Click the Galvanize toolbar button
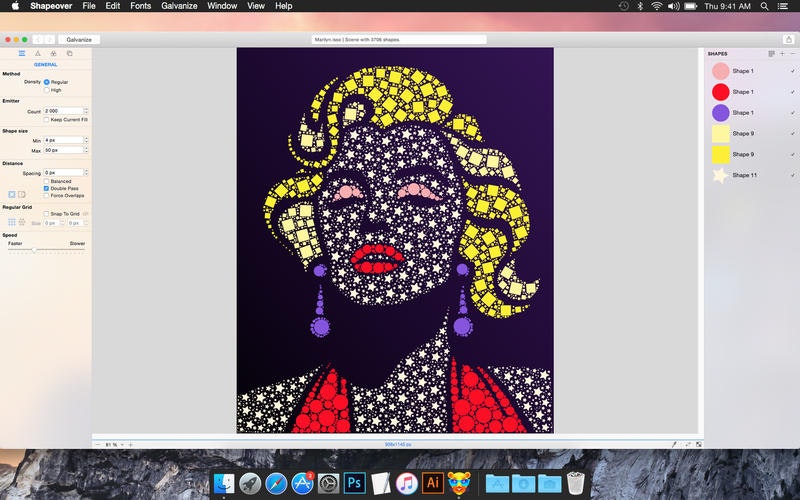The height and width of the screenshot is (500, 800). pyautogui.click(x=79, y=39)
